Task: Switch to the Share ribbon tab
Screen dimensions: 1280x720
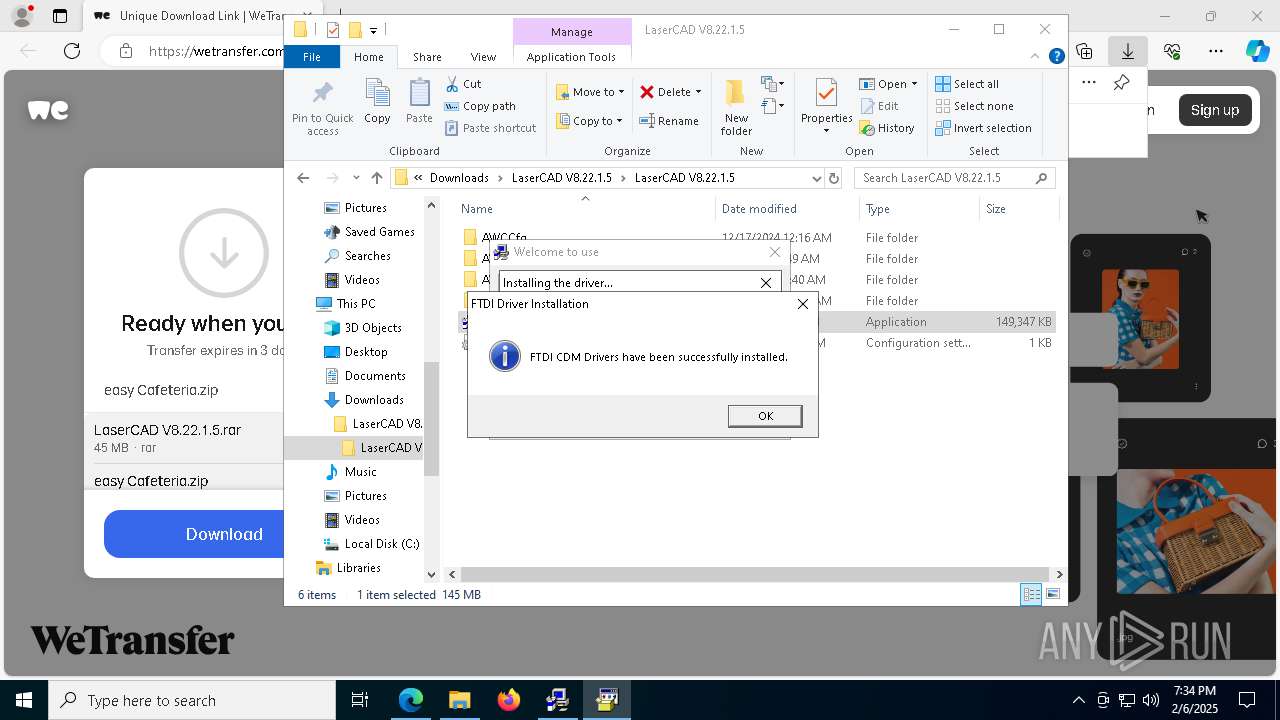Action: pos(427,57)
